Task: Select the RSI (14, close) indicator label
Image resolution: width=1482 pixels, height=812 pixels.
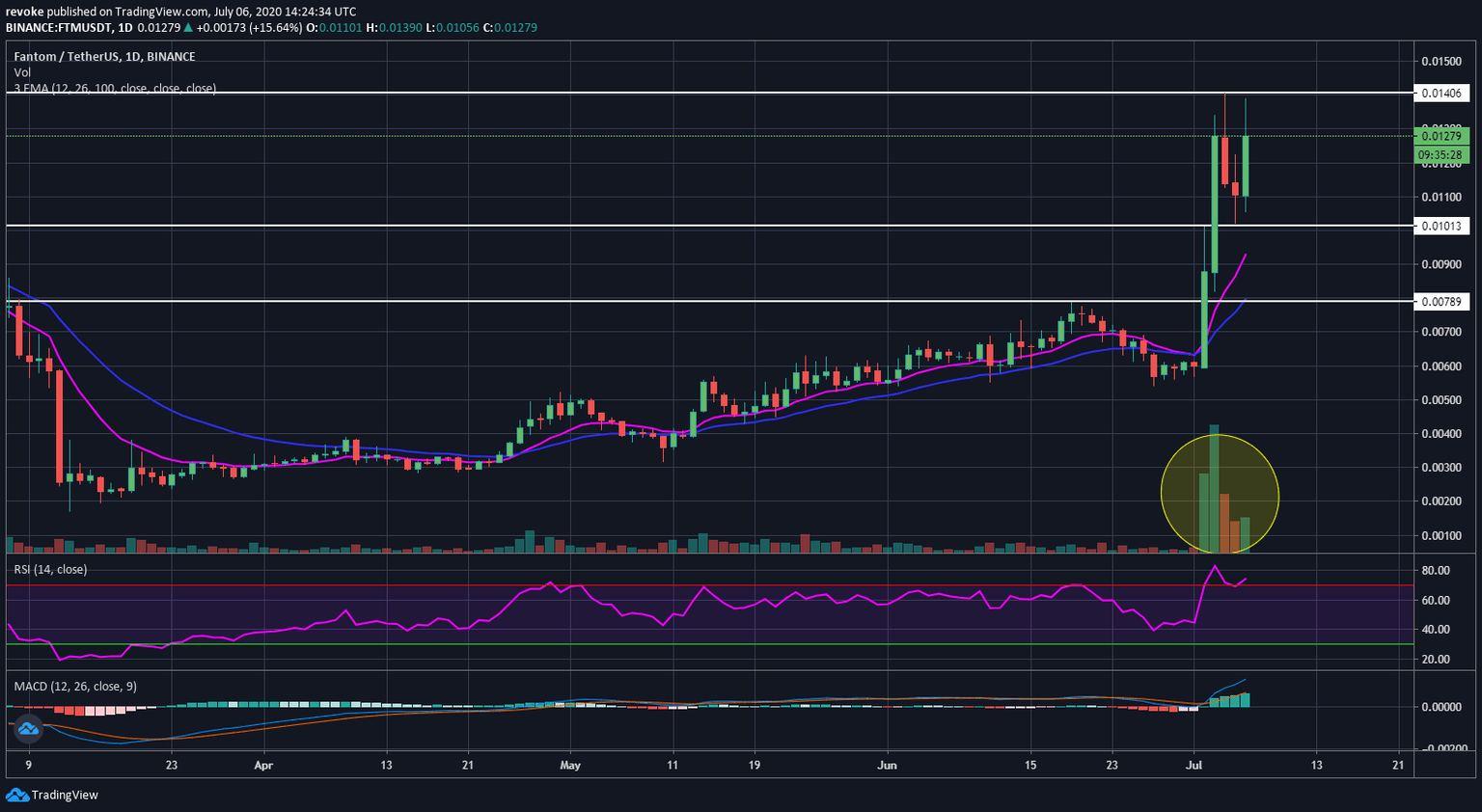Action: click(50, 570)
